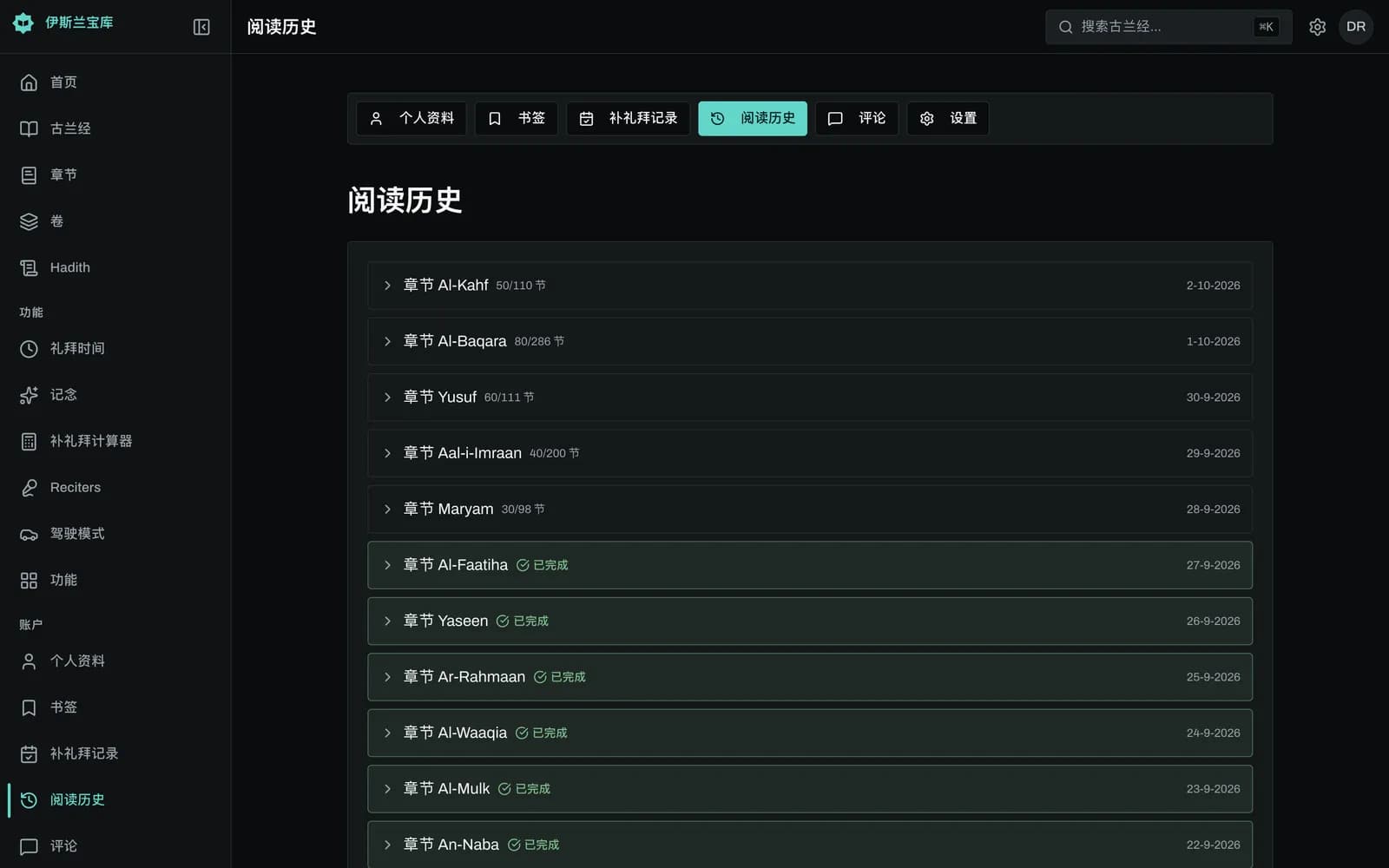The width and height of the screenshot is (1389, 868).
Task: Expand the Al-Kahf chapter row
Action: (x=810, y=286)
